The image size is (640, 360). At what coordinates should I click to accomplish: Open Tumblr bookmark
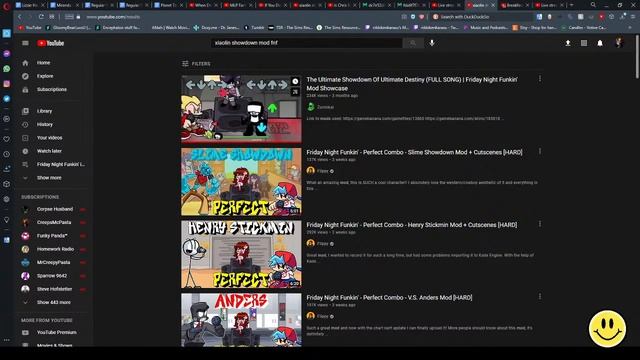click(254, 28)
